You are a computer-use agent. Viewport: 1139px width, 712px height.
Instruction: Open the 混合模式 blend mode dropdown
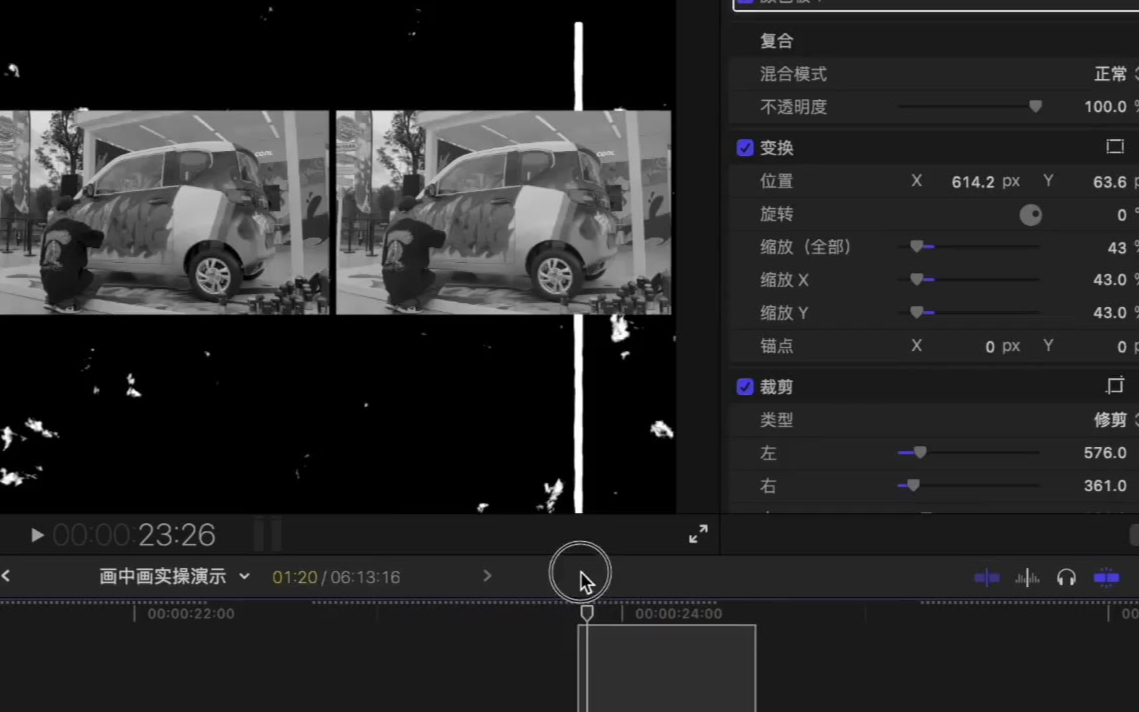[1114, 74]
